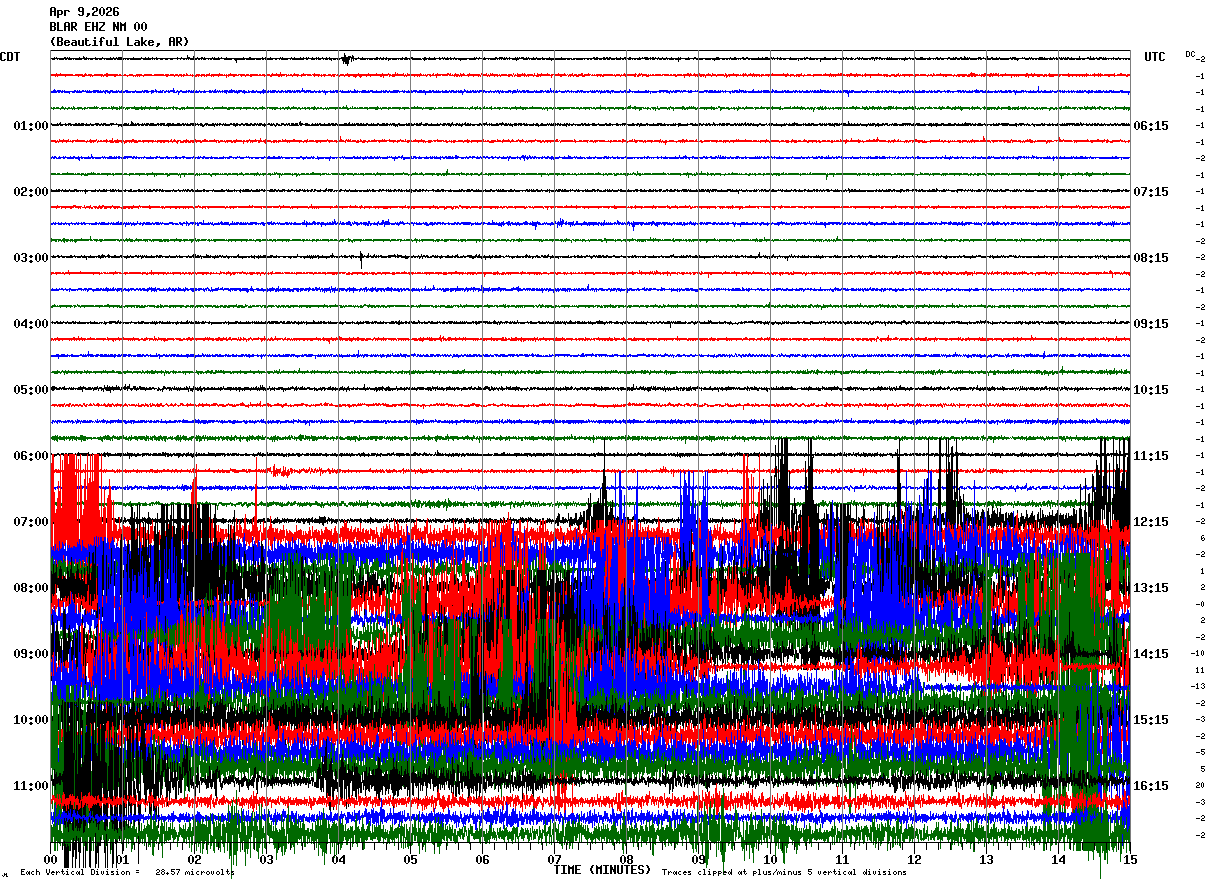This screenshot has width=1210, height=886.
Task: Click minute-axis tick label '10'
Action: [770, 860]
